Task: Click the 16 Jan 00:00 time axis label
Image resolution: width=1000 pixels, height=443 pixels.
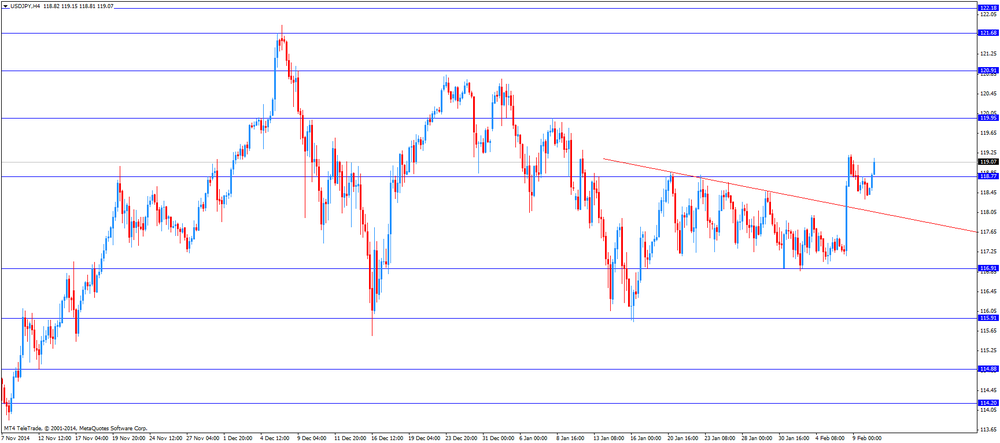Action: pos(645,439)
